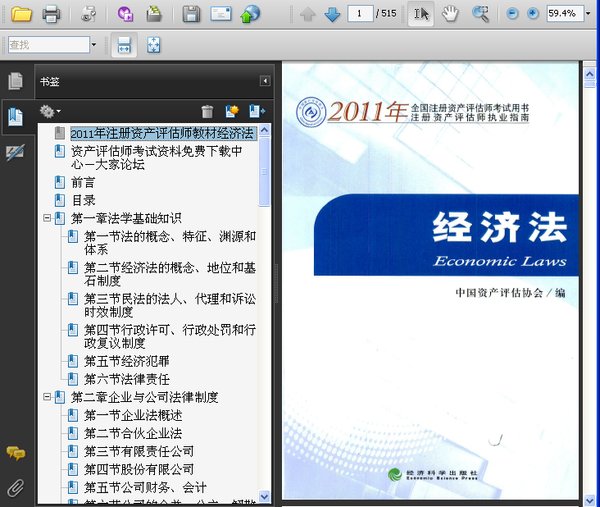Open the find options dropdown arrow
This screenshot has width=600, height=507.
coord(93,45)
